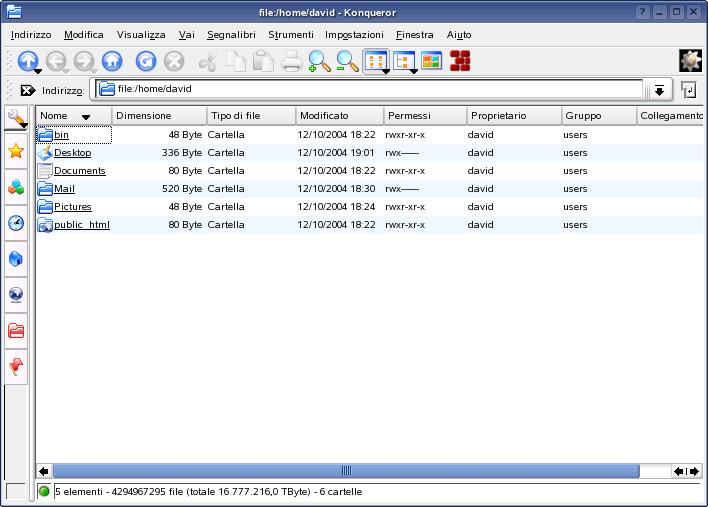Sort by the Nome column header

(74, 116)
